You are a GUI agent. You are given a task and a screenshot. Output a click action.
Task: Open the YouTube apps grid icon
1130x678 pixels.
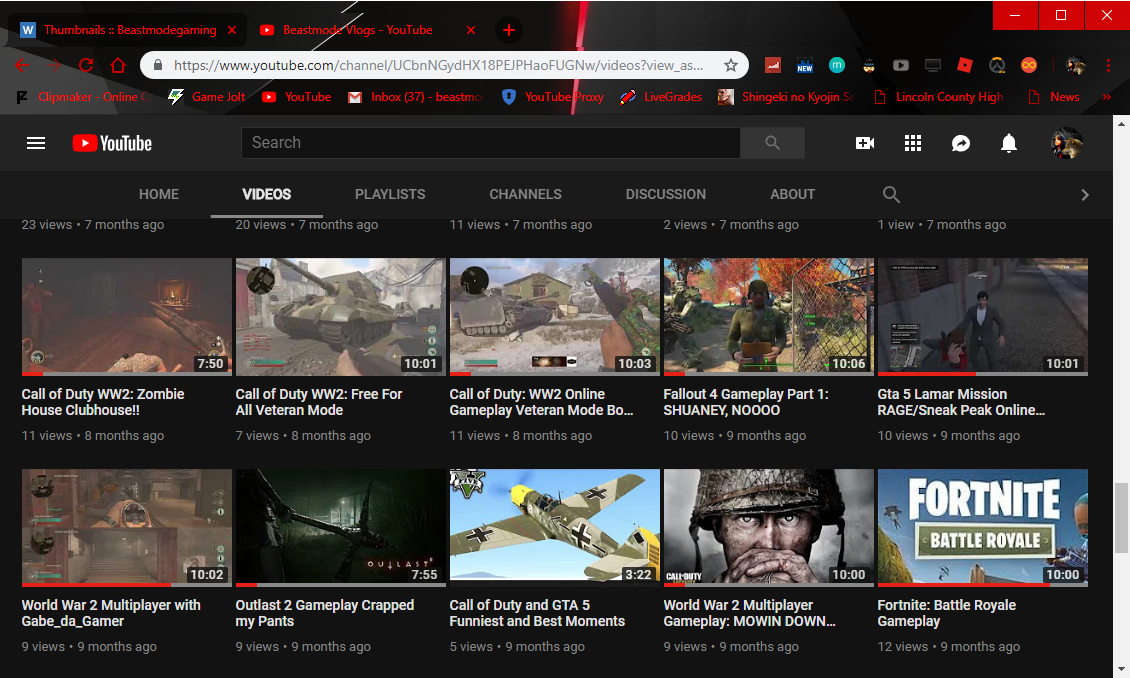[x=913, y=143]
